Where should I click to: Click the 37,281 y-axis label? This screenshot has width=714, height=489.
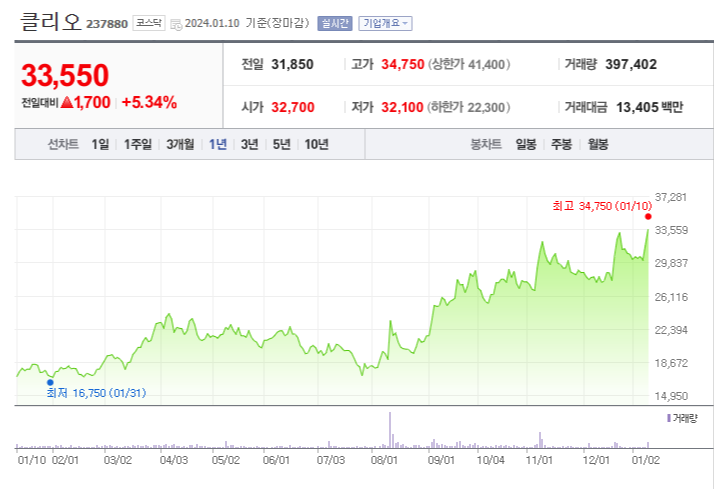click(x=670, y=197)
